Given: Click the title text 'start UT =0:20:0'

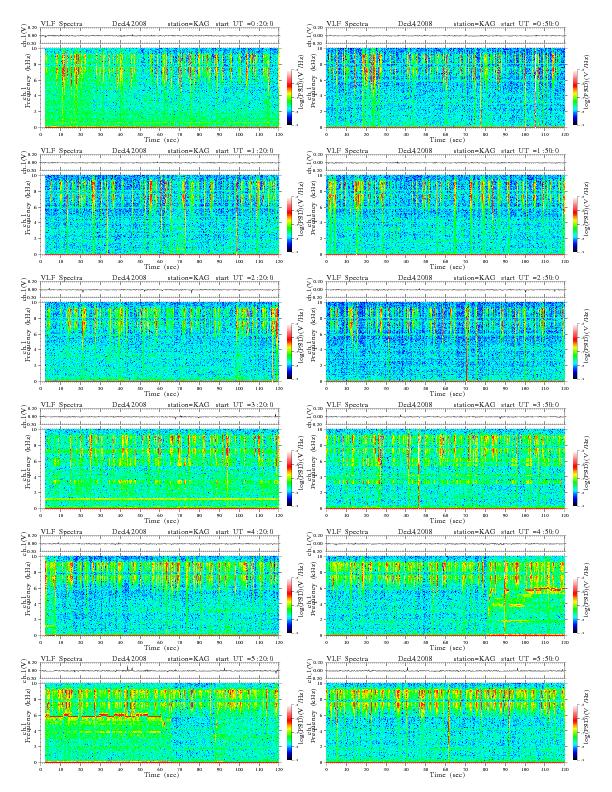Looking at the screenshot, I should click(244, 24).
